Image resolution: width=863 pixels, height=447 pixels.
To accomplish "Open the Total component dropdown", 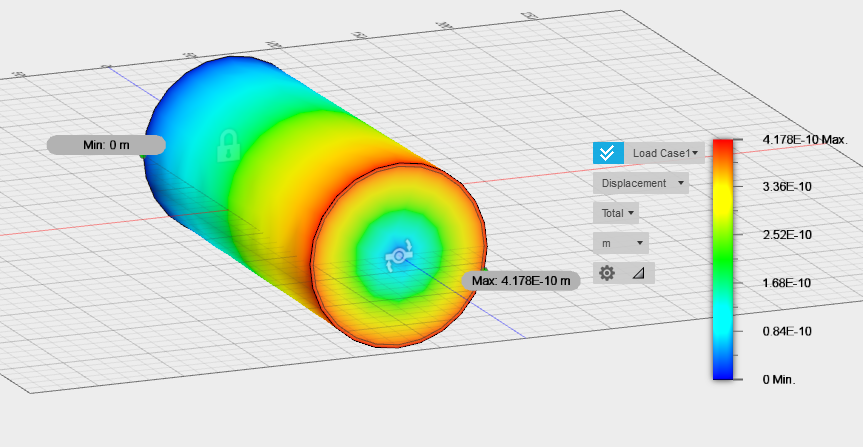I will pyautogui.click(x=616, y=213).
